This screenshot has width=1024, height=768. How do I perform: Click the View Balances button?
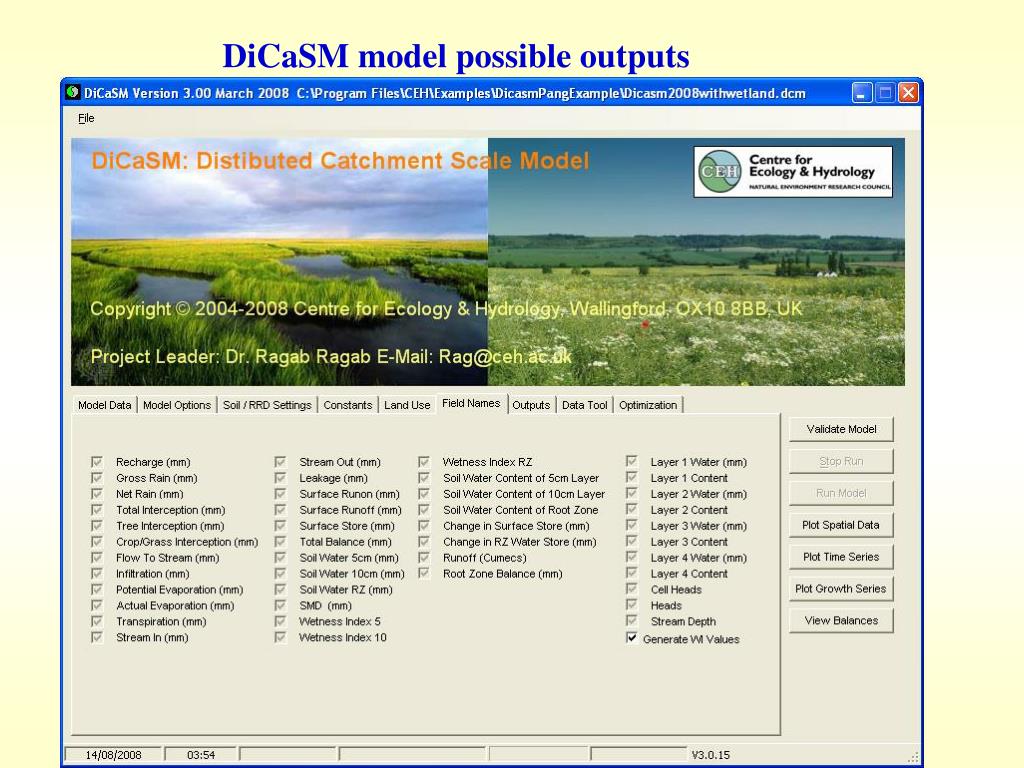[841, 620]
